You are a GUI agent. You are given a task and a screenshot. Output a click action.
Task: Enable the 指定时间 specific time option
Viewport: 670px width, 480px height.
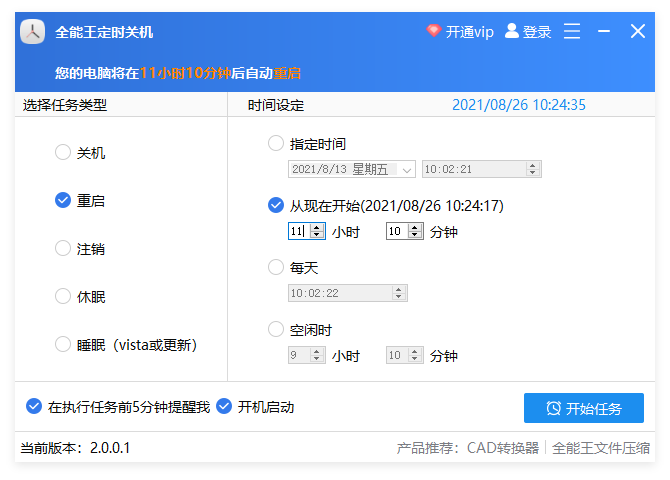click(276, 144)
